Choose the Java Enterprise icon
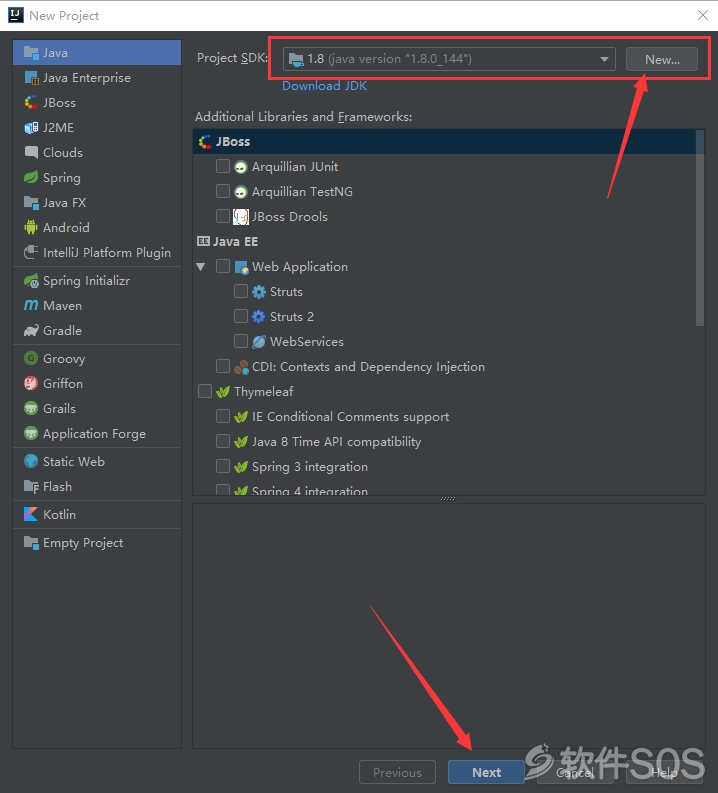Screen dimensions: 718x793 pyautogui.click(x=31, y=78)
